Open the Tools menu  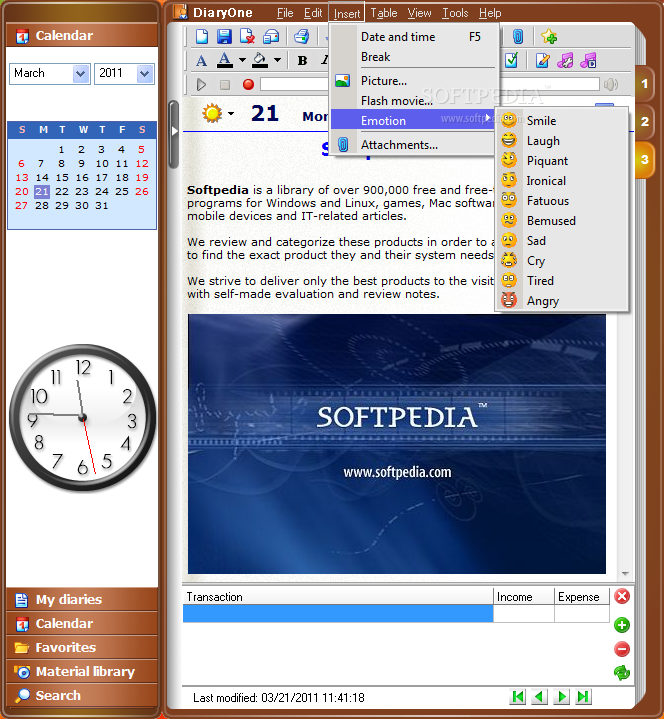[x=455, y=13]
